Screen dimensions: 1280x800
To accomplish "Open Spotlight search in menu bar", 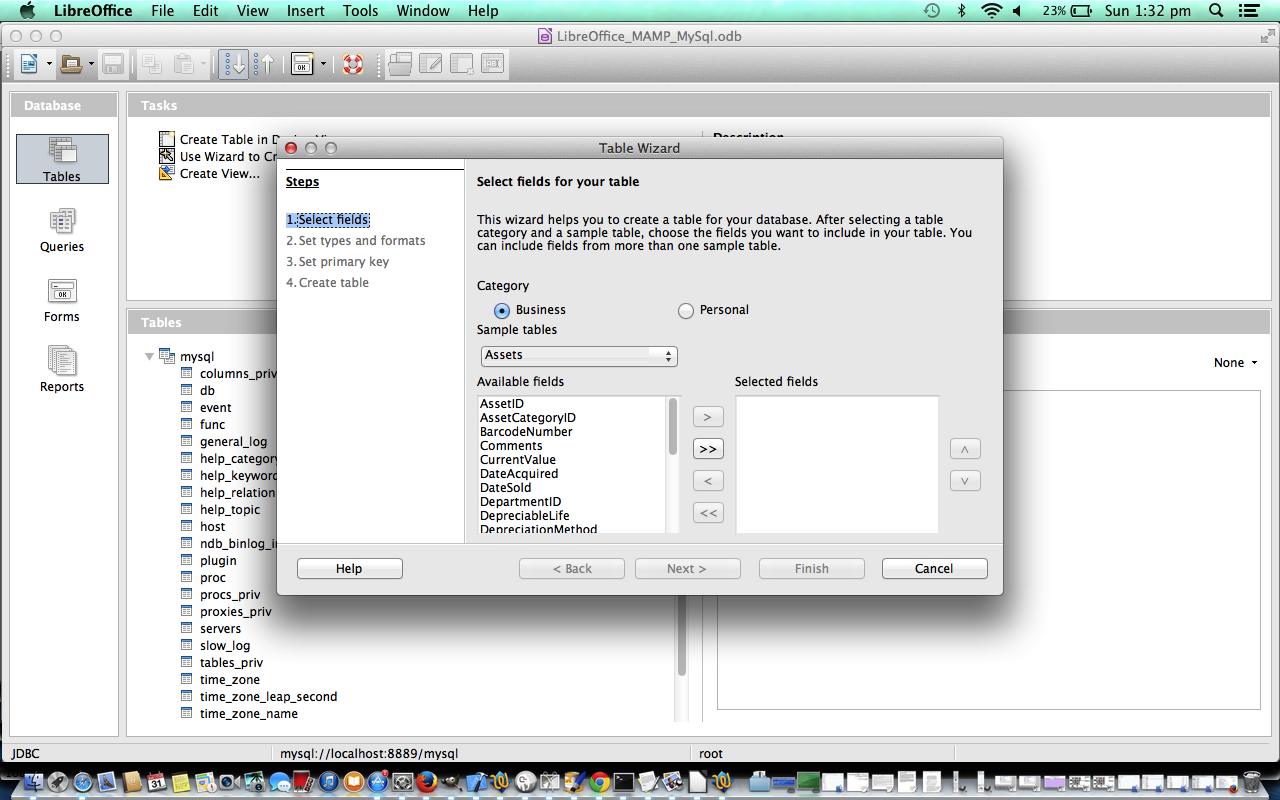I will pos(1216,11).
